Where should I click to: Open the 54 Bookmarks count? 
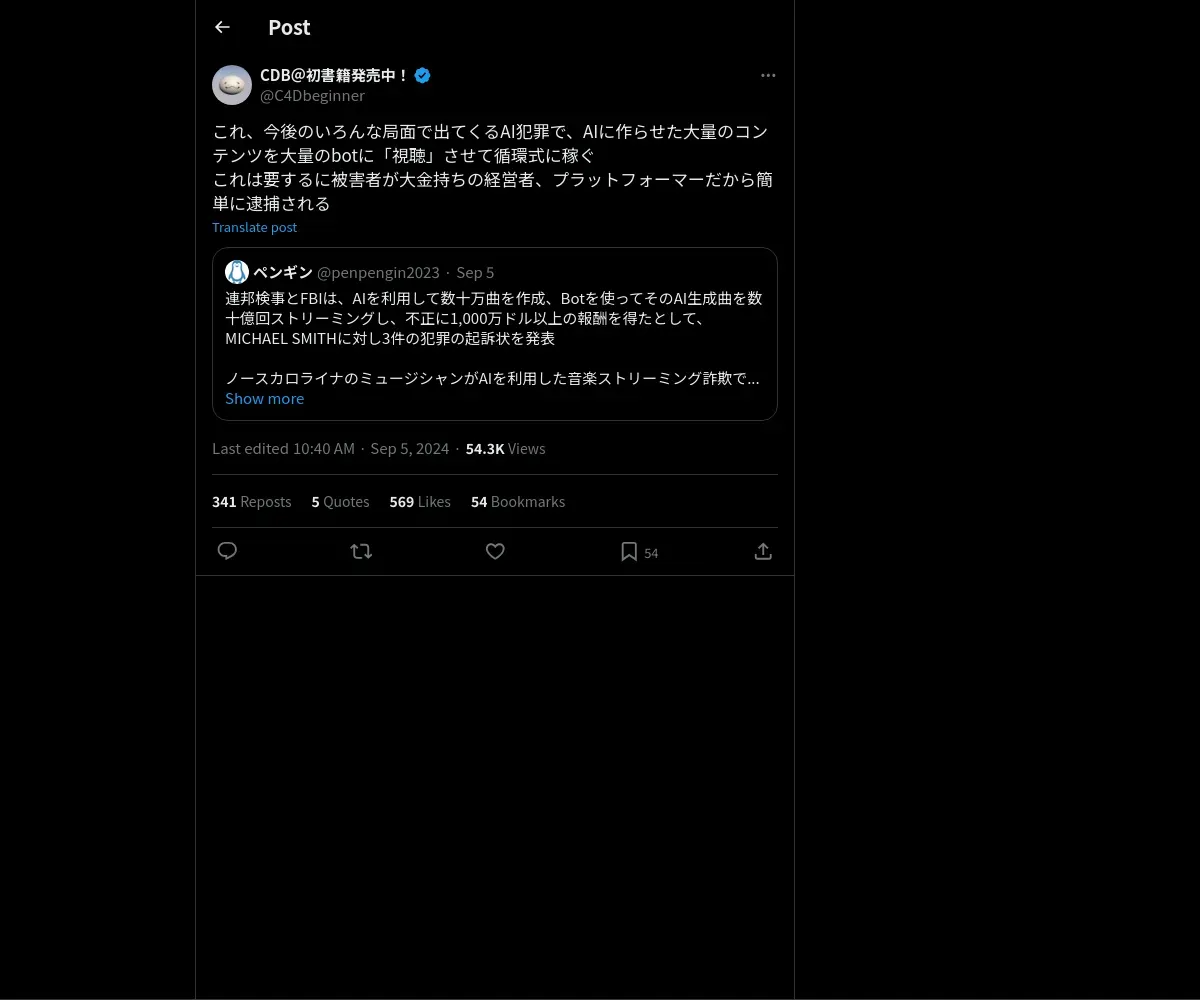518,502
